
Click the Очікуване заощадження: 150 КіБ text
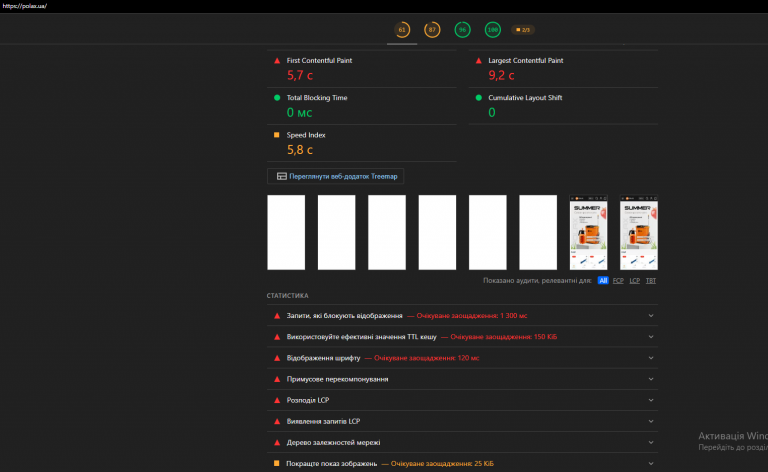pyautogui.click(x=504, y=337)
